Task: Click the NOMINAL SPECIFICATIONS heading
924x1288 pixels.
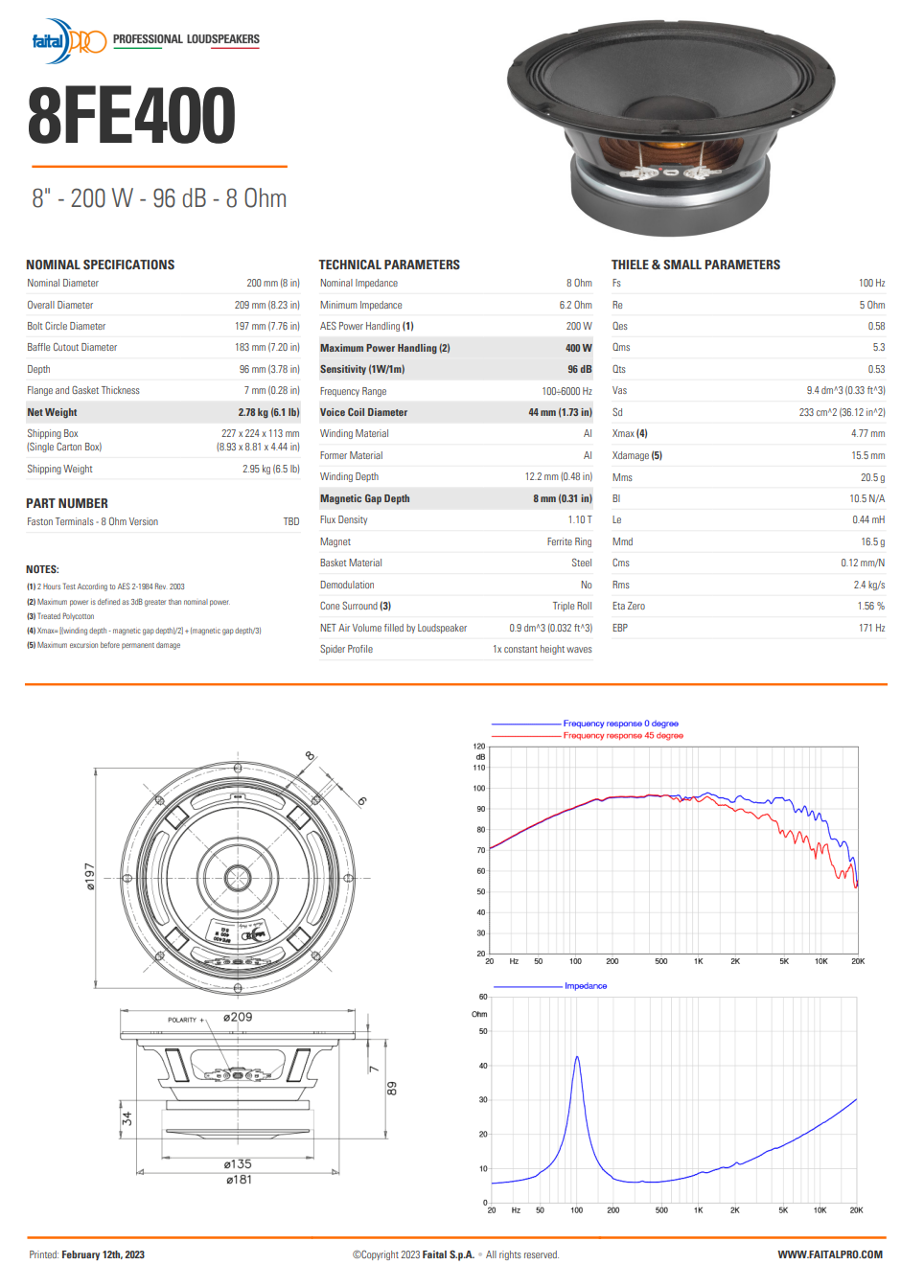Action: click(x=101, y=264)
